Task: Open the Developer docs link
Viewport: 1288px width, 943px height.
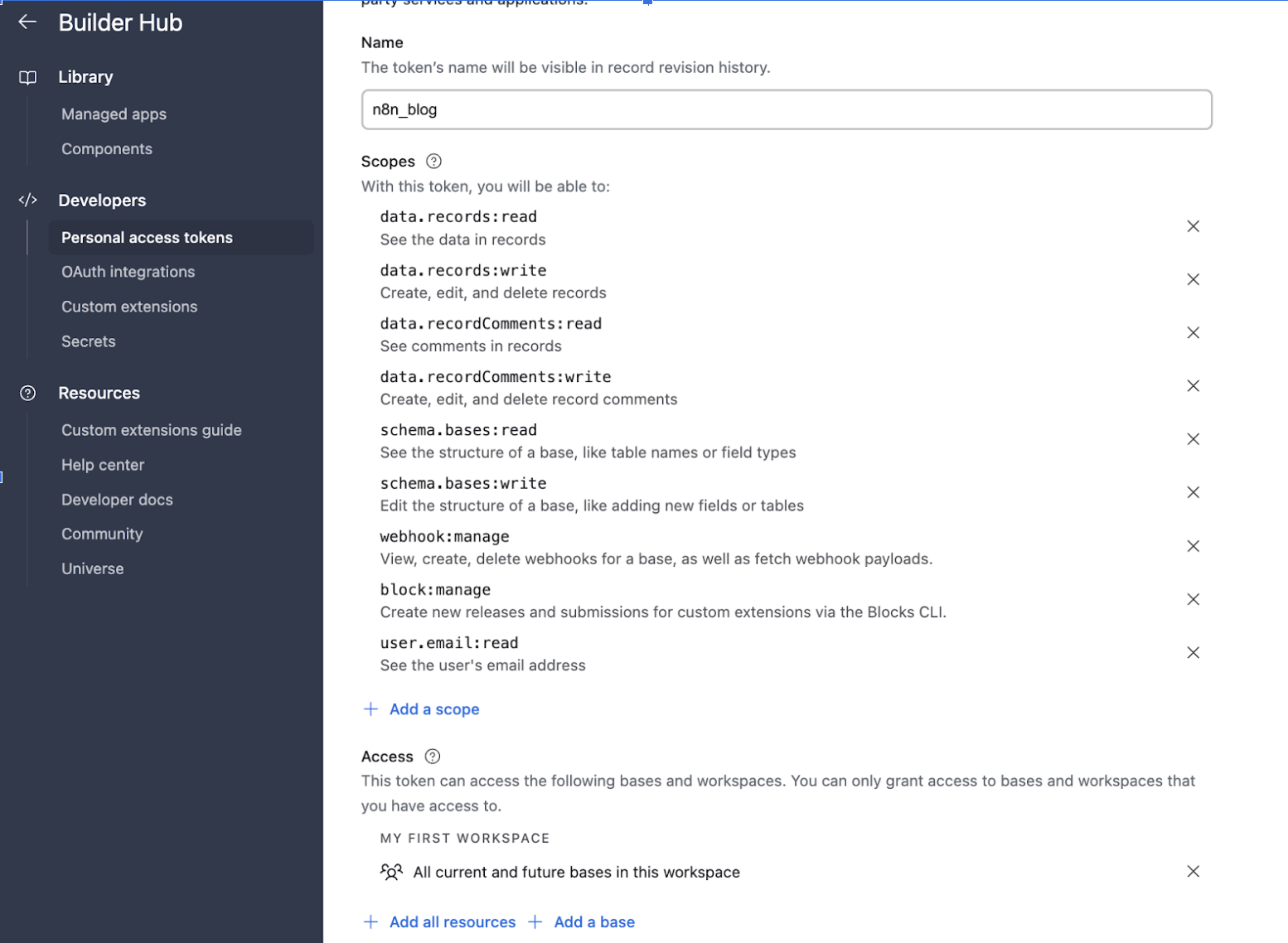Action: tap(117, 500)
